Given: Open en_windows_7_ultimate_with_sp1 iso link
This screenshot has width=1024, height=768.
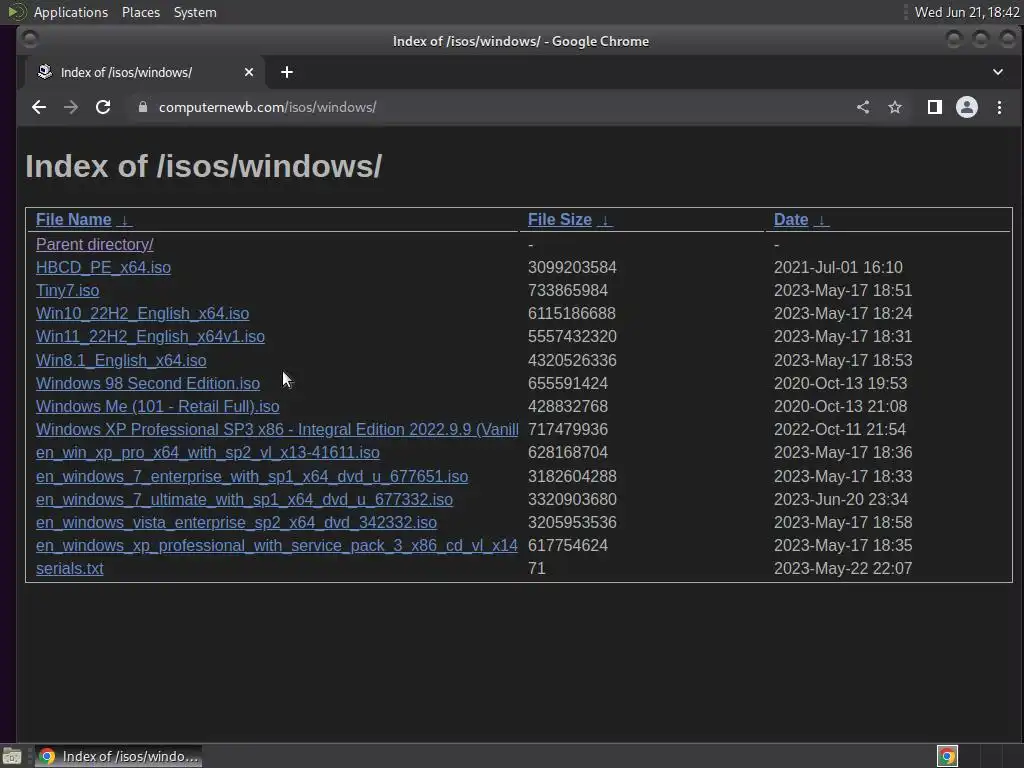Looking at the screenshot, I should (x=244, y=500).
